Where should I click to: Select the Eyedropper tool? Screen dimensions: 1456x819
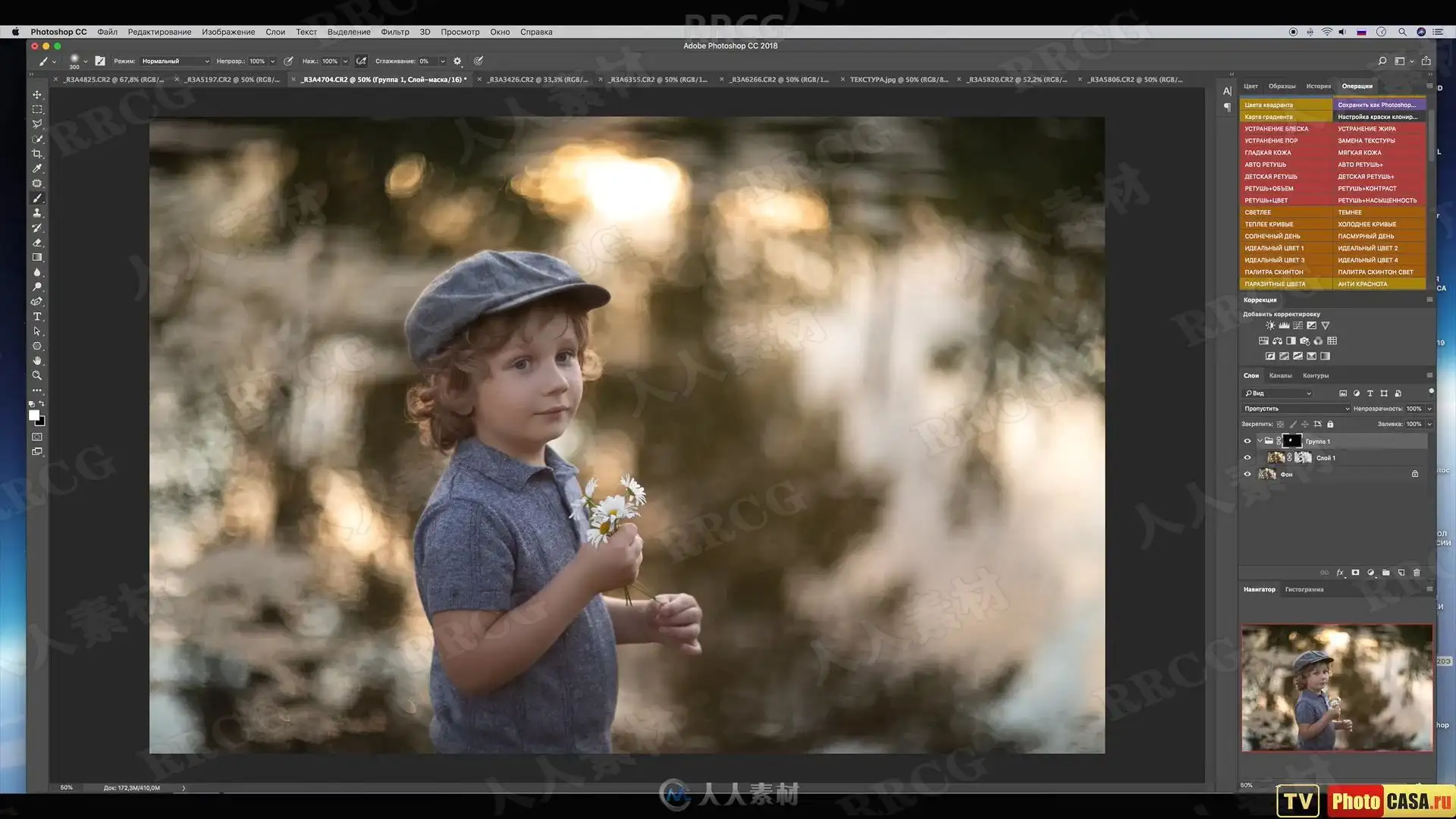tap(36, 168)
